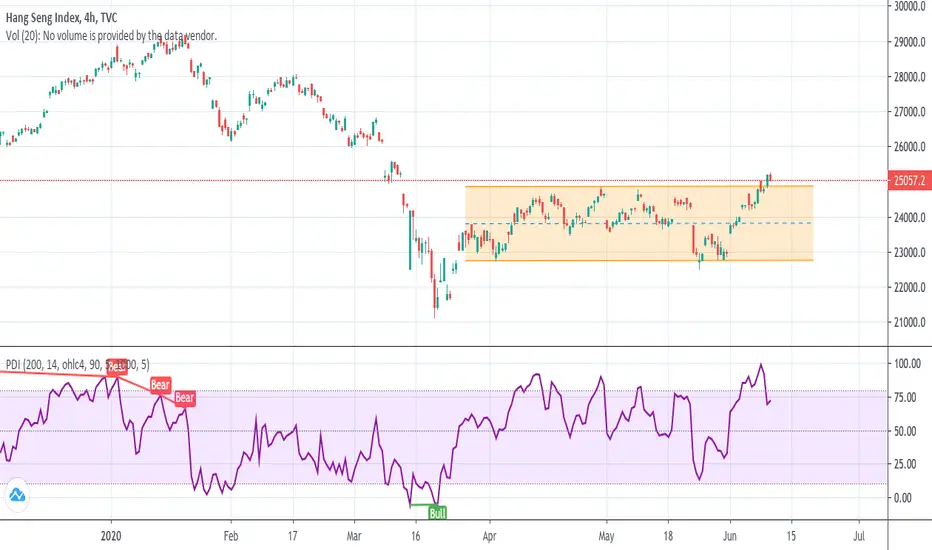Click the Apr label on time axis
The height and width of the screenshot is (550, 932).
point(489,536)
